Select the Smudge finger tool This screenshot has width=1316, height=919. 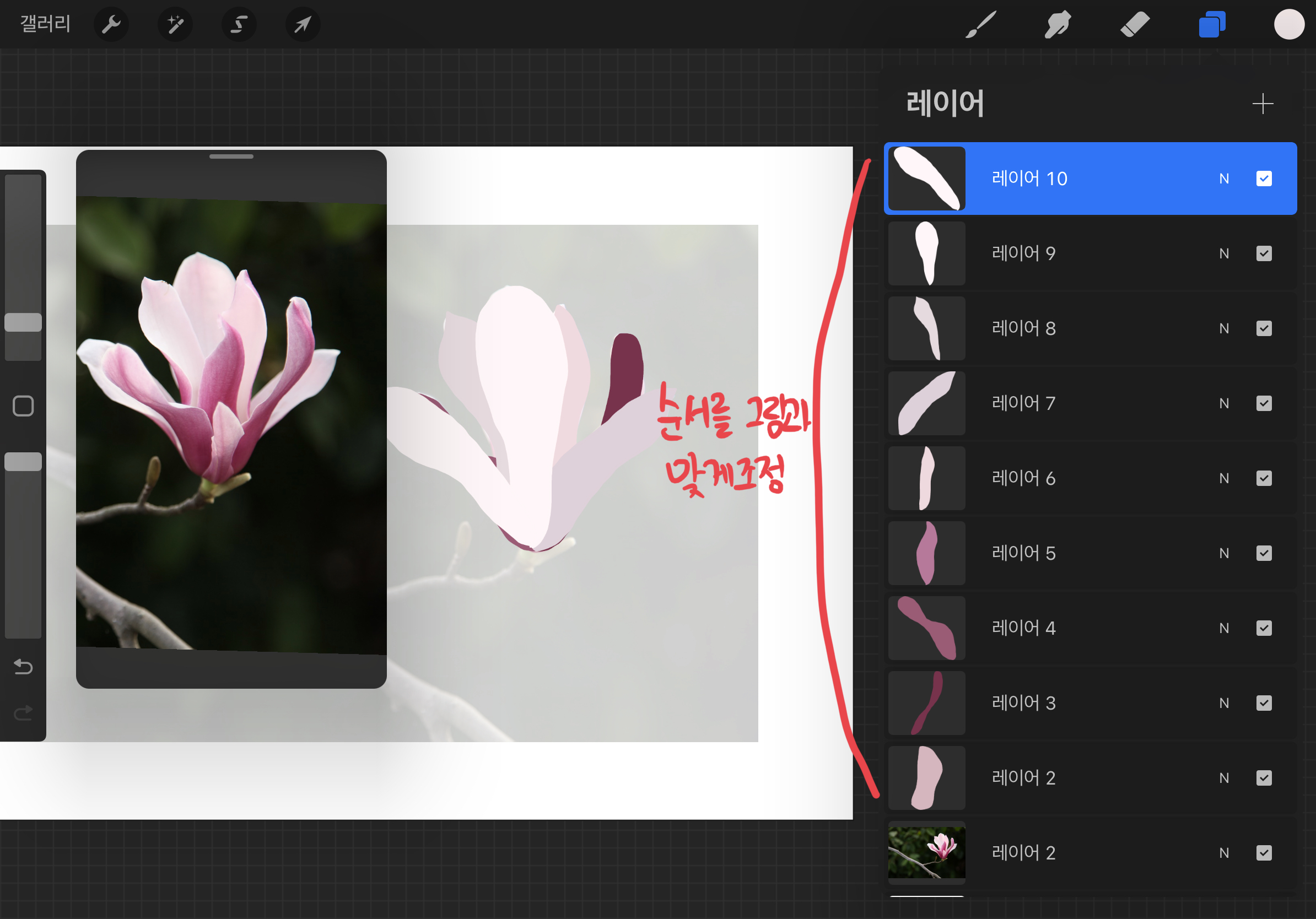[x=1058, y=25]
